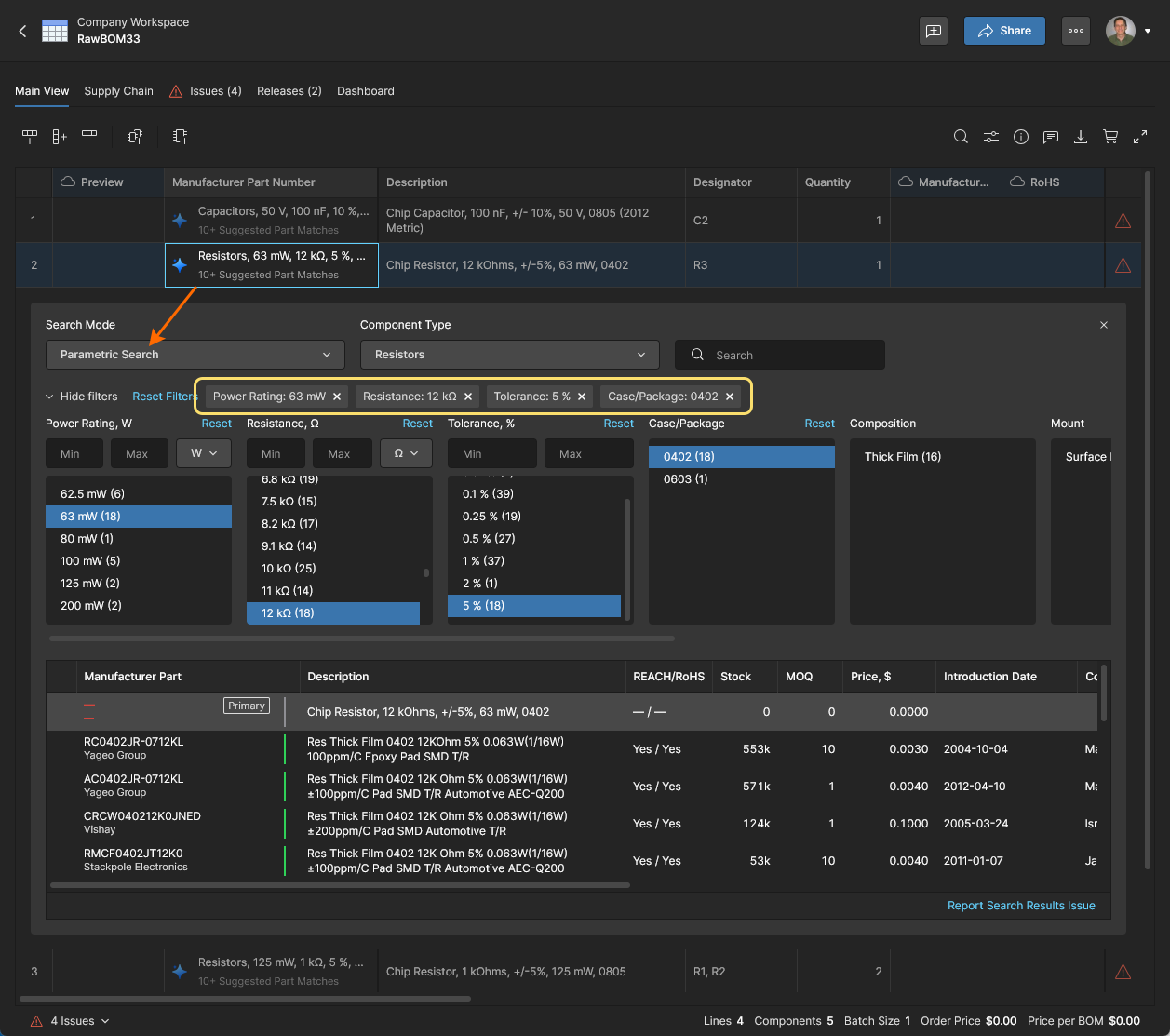Screen dimensions: 1170x1036
Task: Remove the Tolerance 5 % filter chip
Action: tap(582, 397)
